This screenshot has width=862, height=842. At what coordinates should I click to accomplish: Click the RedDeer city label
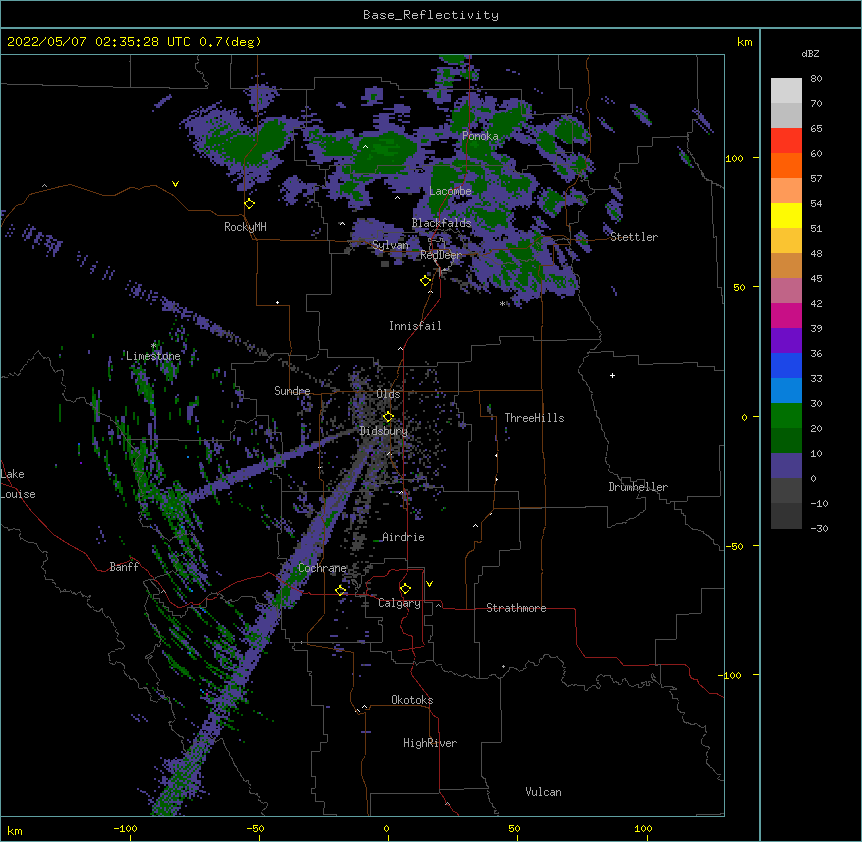tap(441, 255)
